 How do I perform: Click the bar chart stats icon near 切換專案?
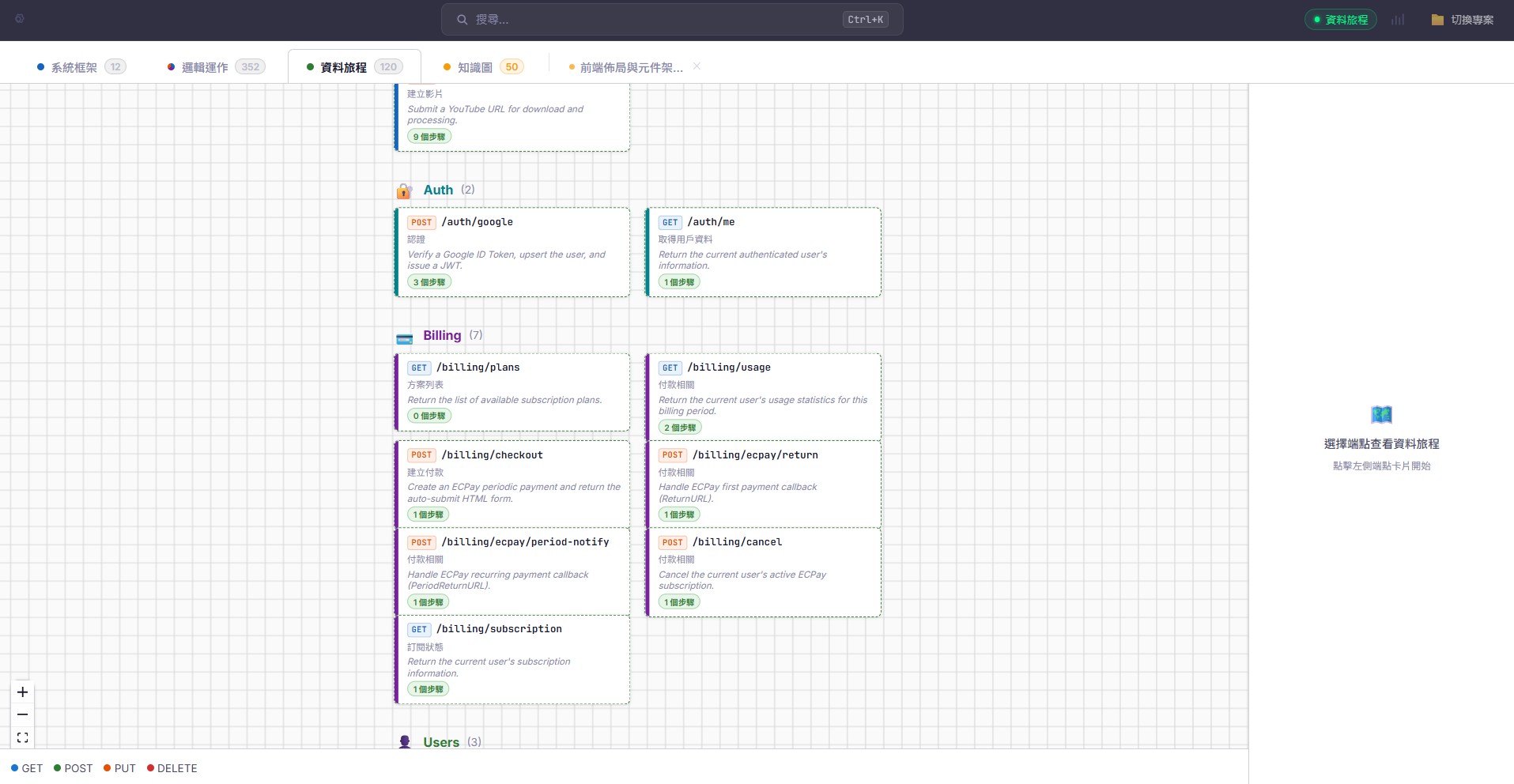pos(1398,19)
